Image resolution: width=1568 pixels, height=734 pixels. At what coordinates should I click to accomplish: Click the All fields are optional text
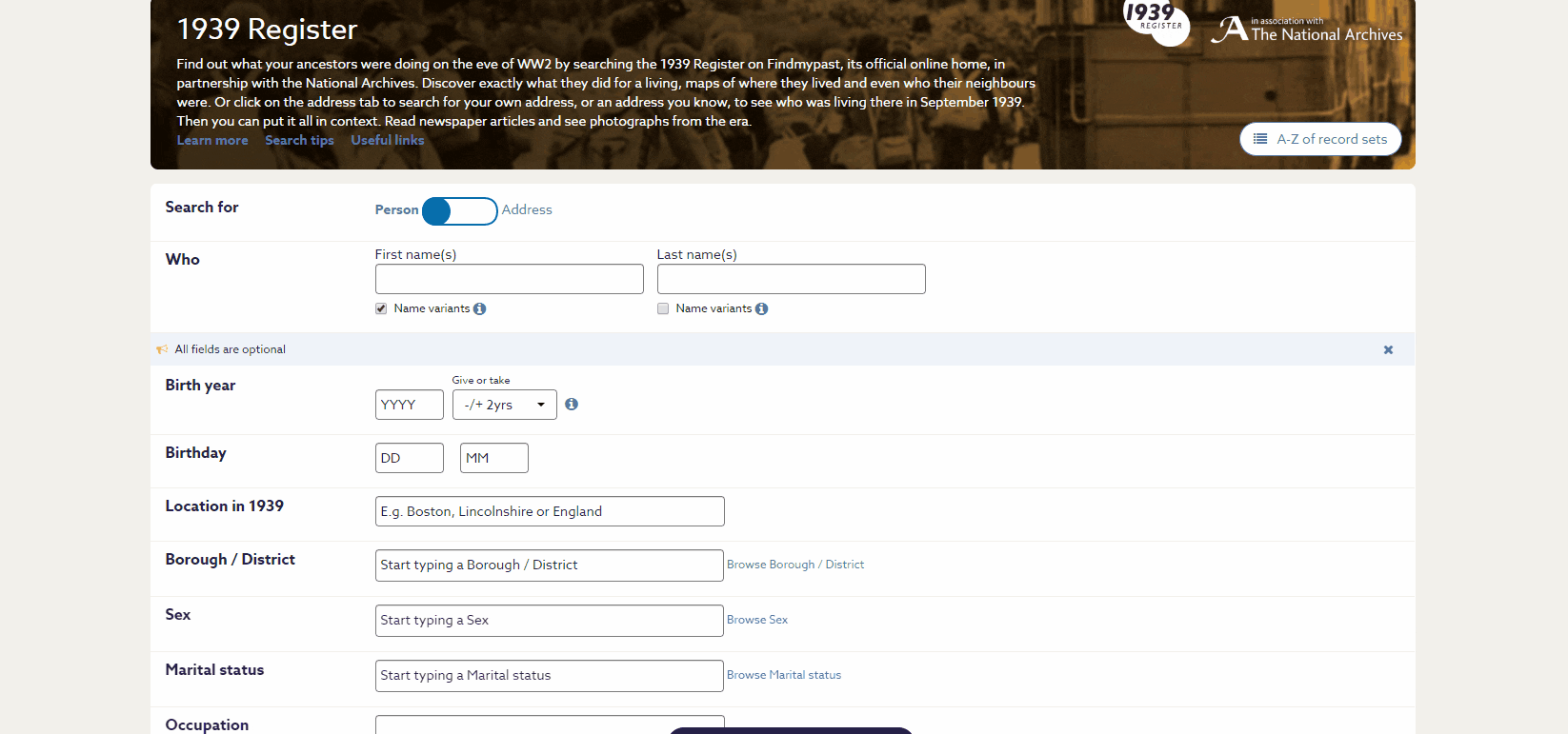(x=231, y=349)
